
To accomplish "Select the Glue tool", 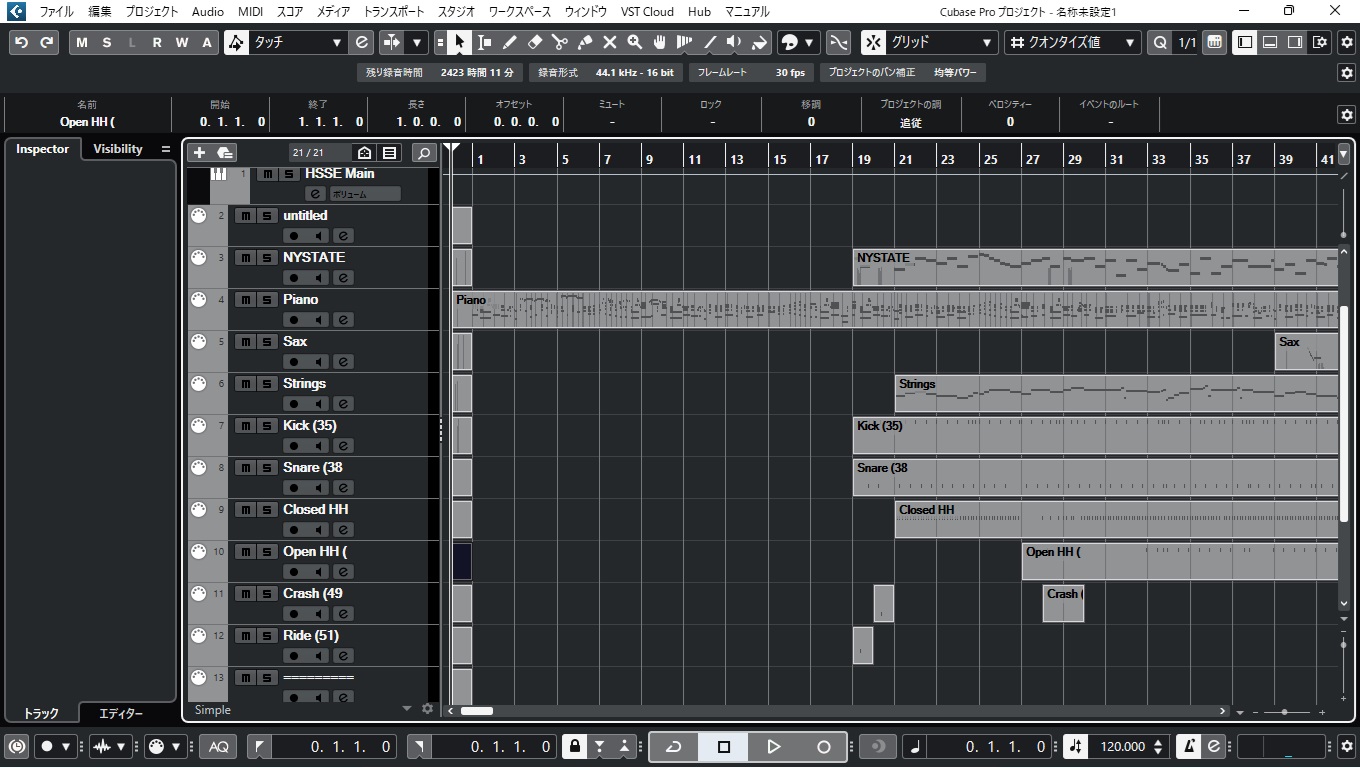I will pos(585,43).
